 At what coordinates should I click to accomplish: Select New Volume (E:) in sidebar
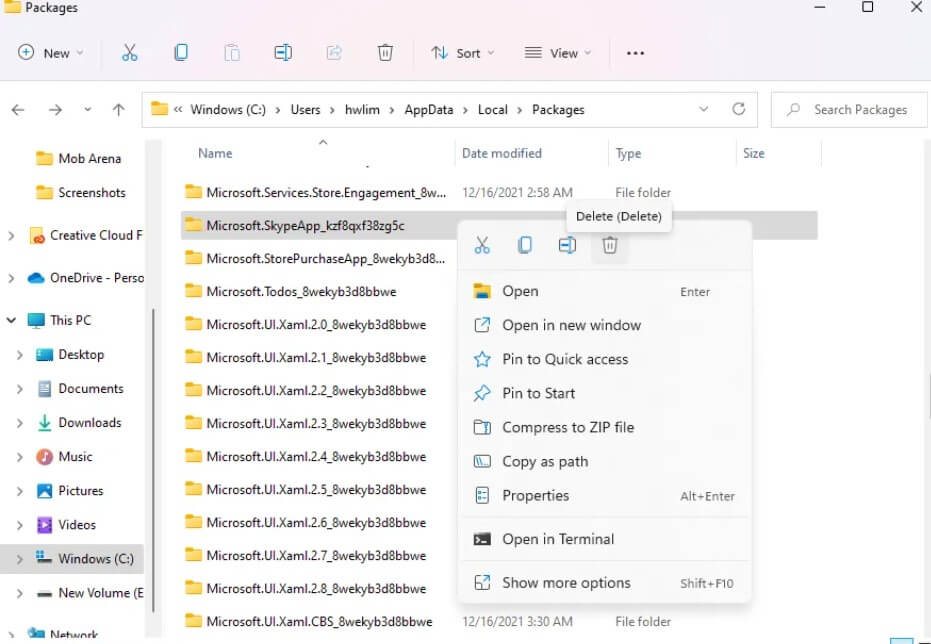89,593
